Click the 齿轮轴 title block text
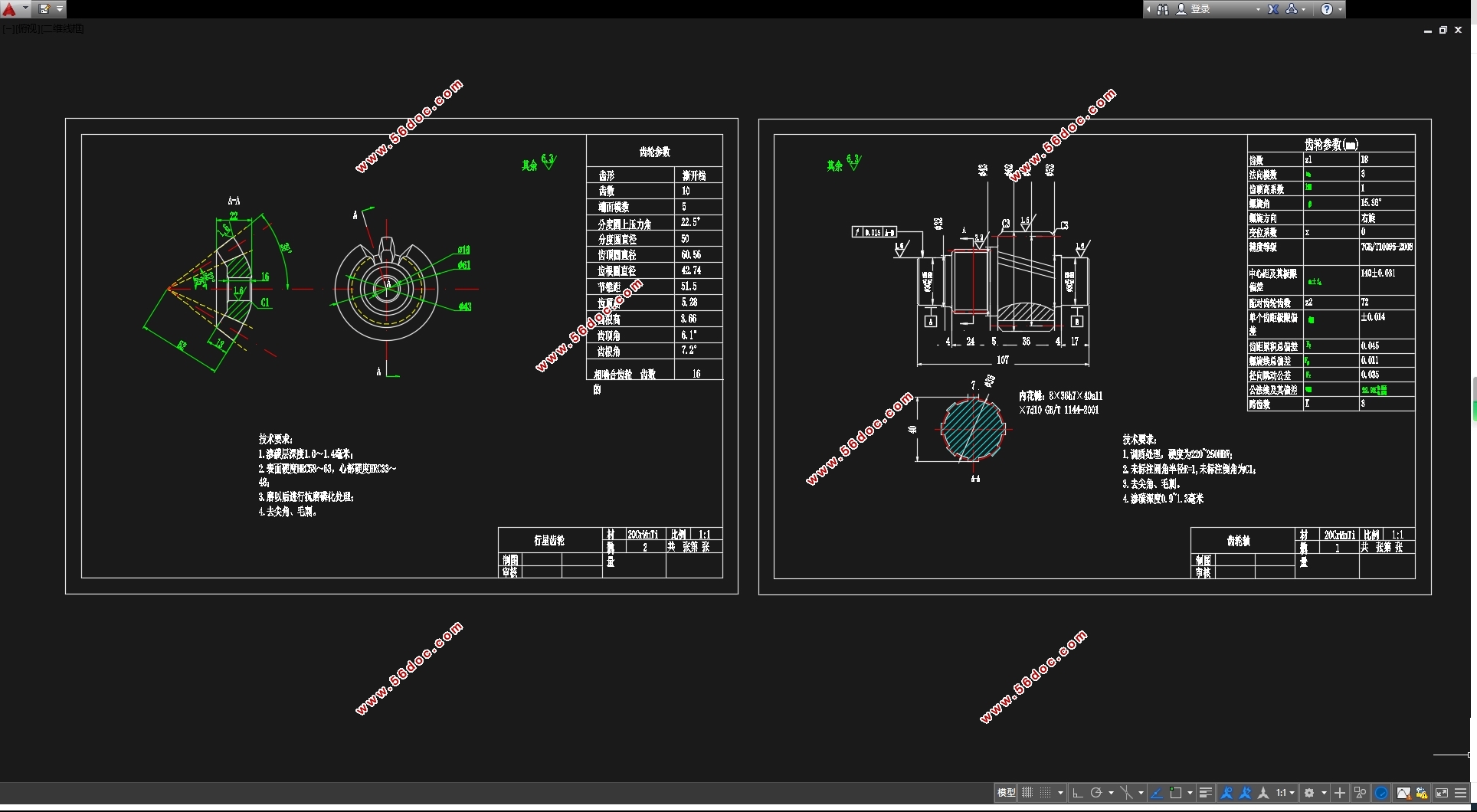Viewport: 1477px width, 812px height. pos(1239,541)
